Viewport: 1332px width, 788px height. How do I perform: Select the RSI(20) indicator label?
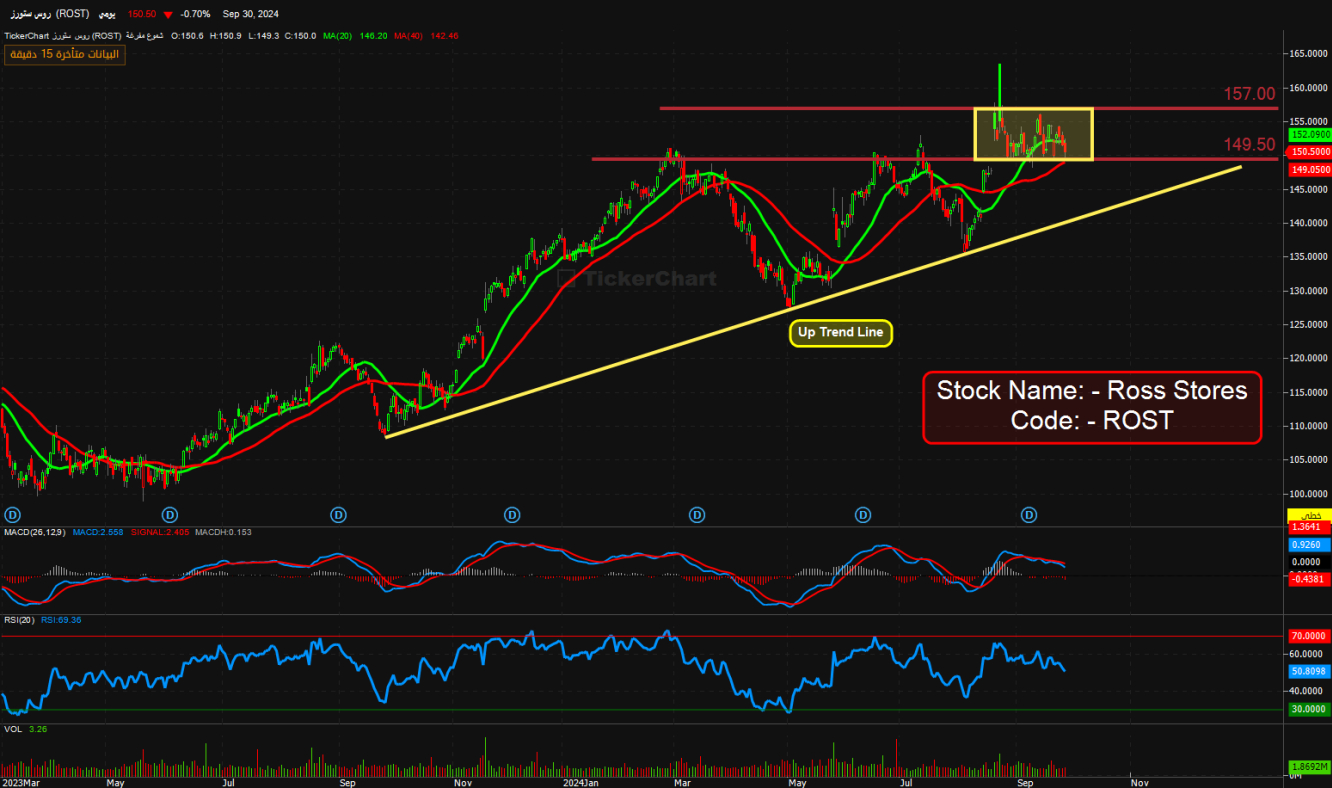pyautogui.click(x=20, y=620)
